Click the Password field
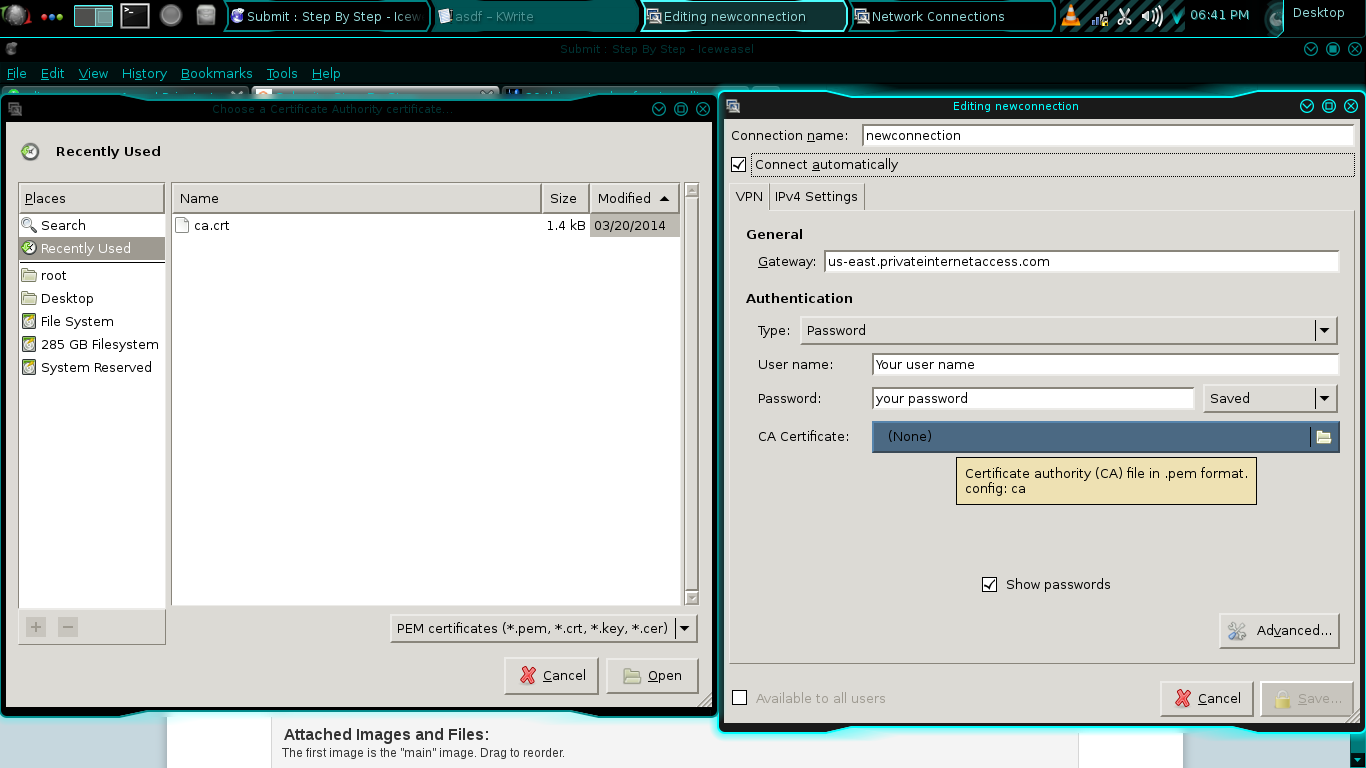This screenshot has height=768, width=1366. [1033, 398]
